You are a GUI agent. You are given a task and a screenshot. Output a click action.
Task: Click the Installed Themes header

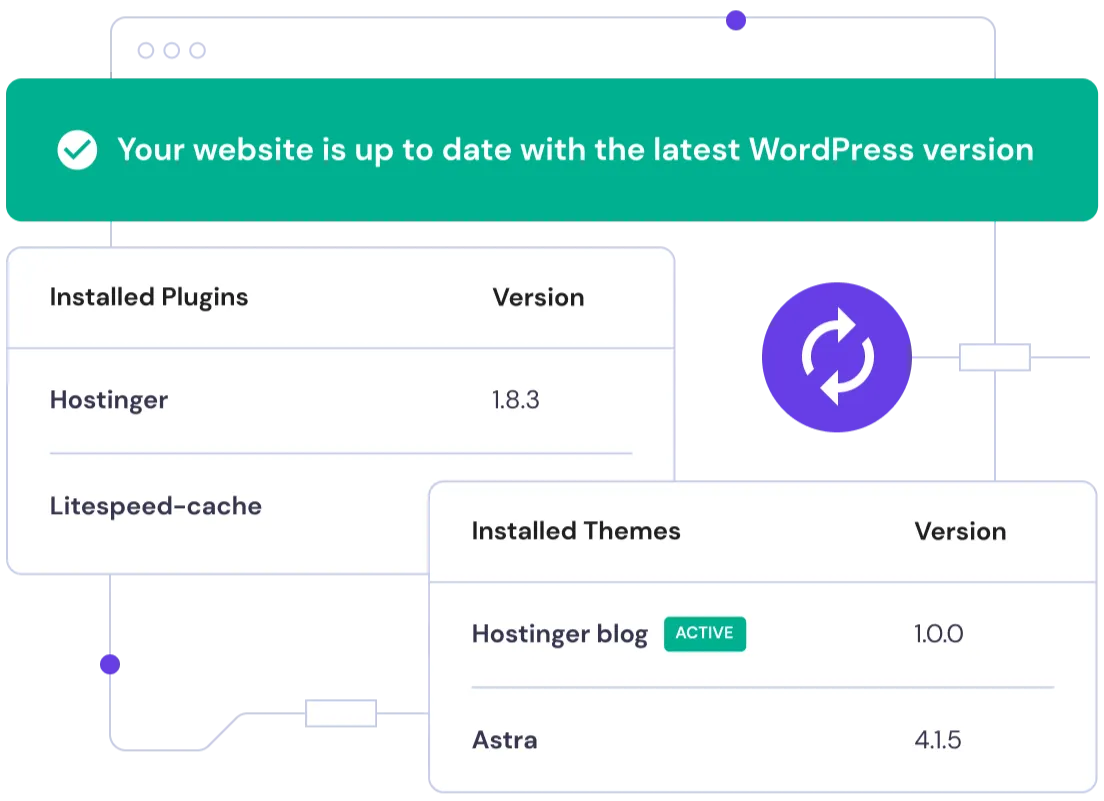[x=576, y=531]
